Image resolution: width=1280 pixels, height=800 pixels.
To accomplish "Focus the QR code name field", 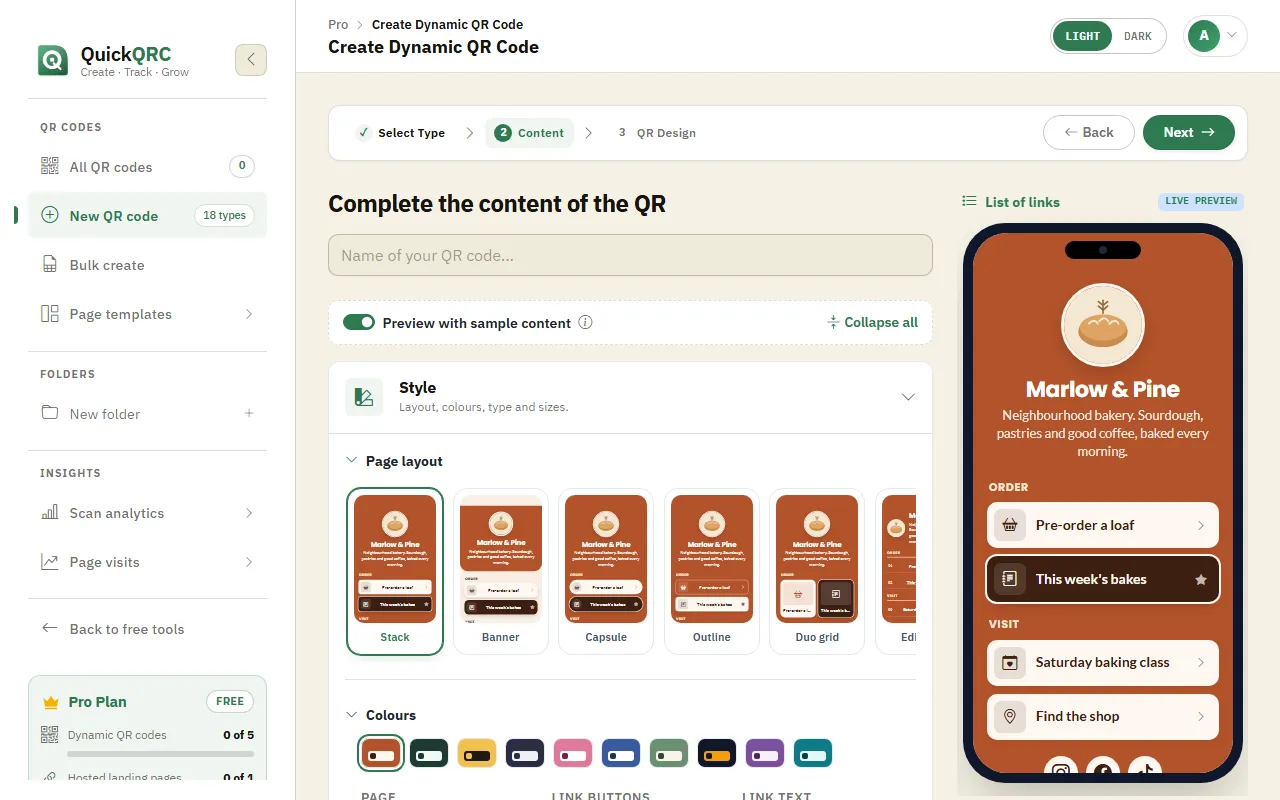I will 630,255.
